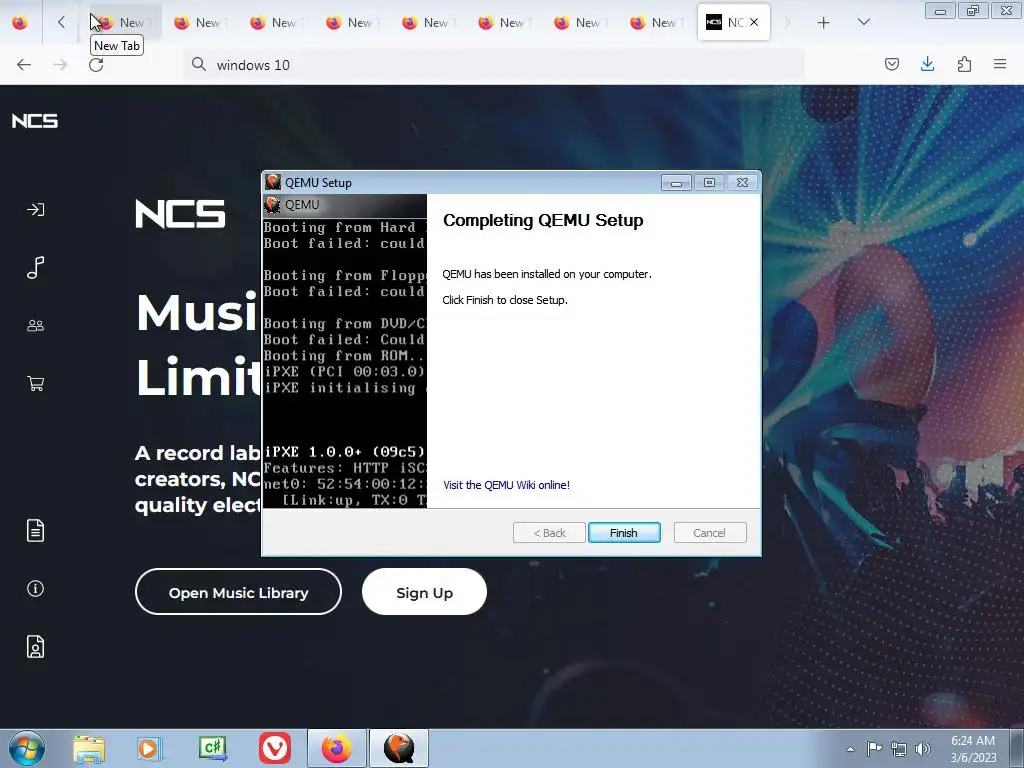Open the Firefox downloads arrow icon
This screenshot has width=1024, height=768.
coord(927,64)
